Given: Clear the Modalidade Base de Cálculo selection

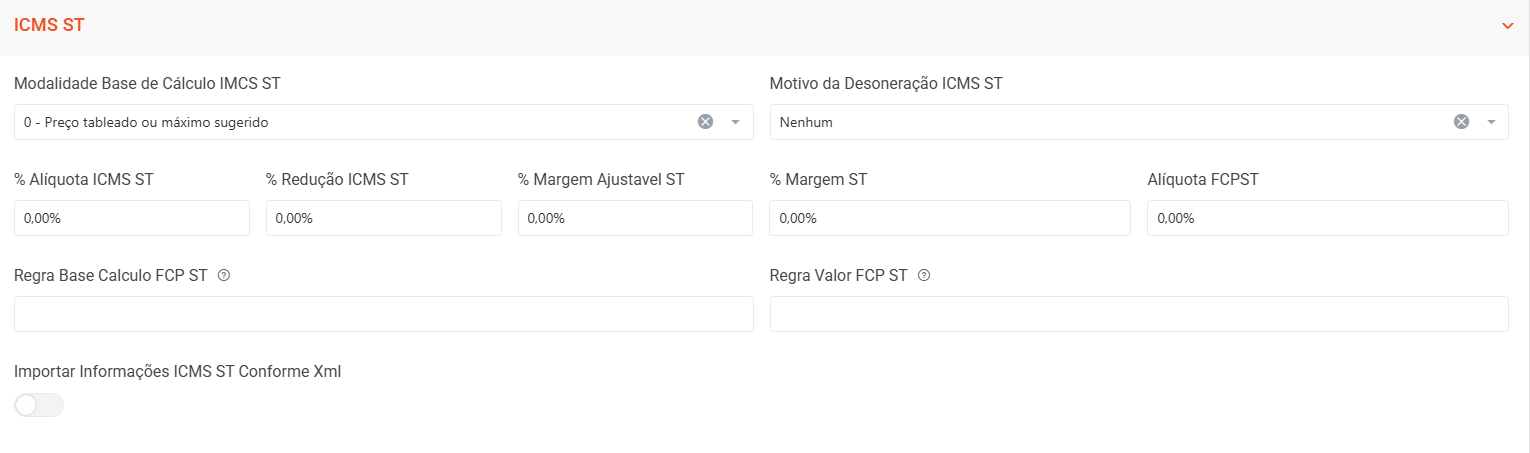Looking at the screenshot, I should point(705,122).
